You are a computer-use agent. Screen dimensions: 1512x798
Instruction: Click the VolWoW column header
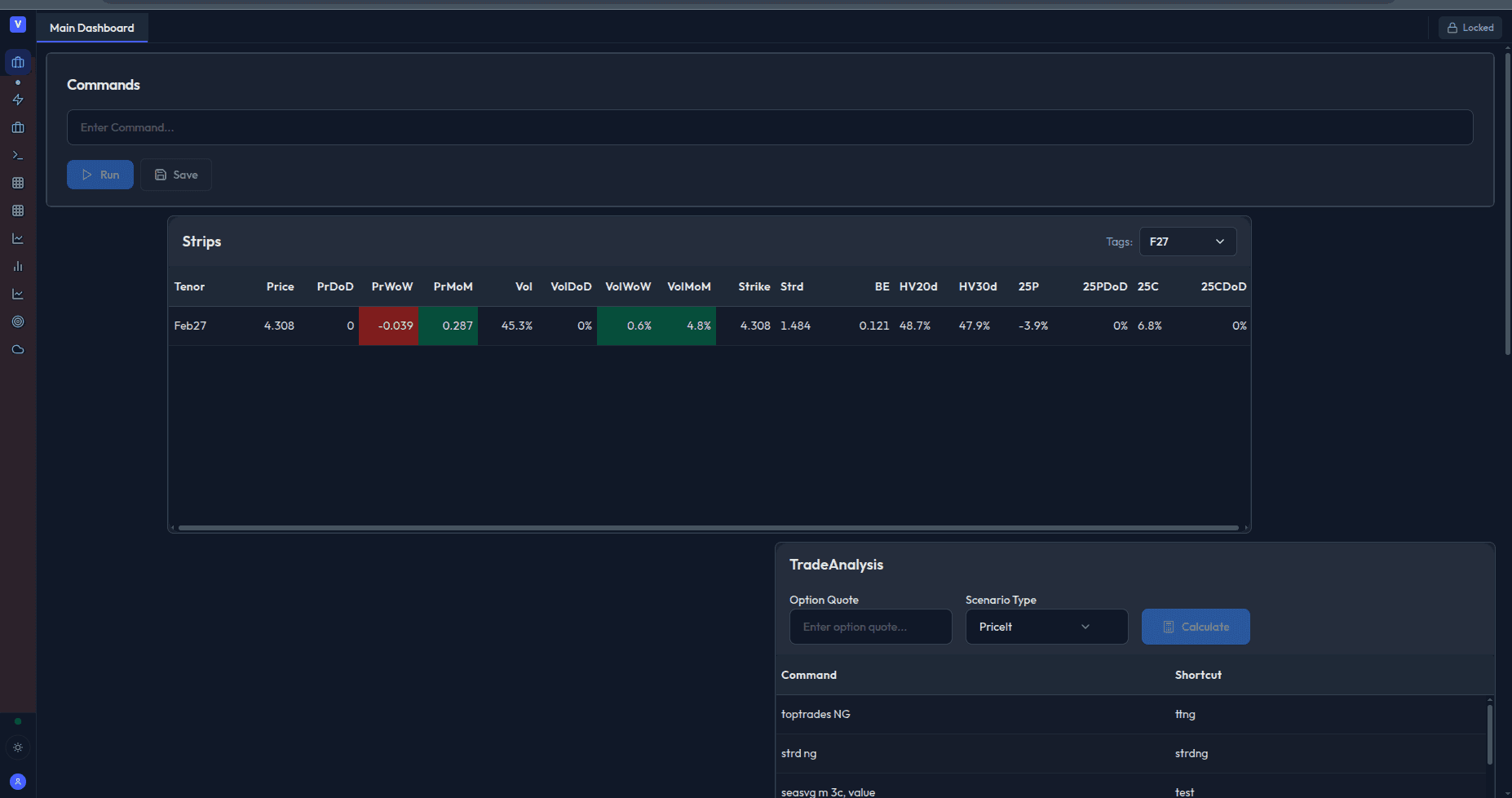628,286
